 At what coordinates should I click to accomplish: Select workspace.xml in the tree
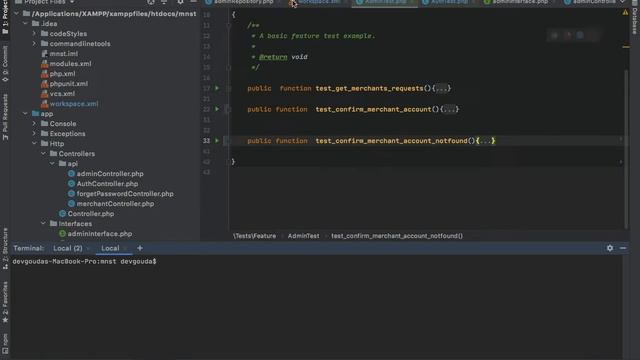point(73,104)
